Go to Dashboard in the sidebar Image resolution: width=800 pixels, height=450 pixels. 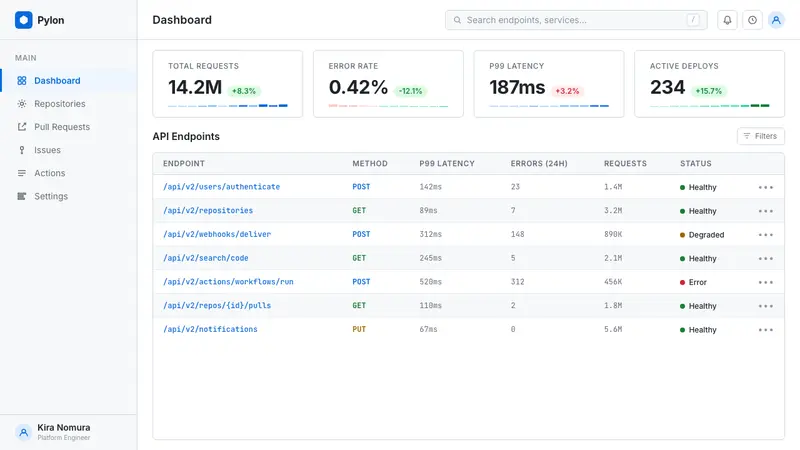69,81
